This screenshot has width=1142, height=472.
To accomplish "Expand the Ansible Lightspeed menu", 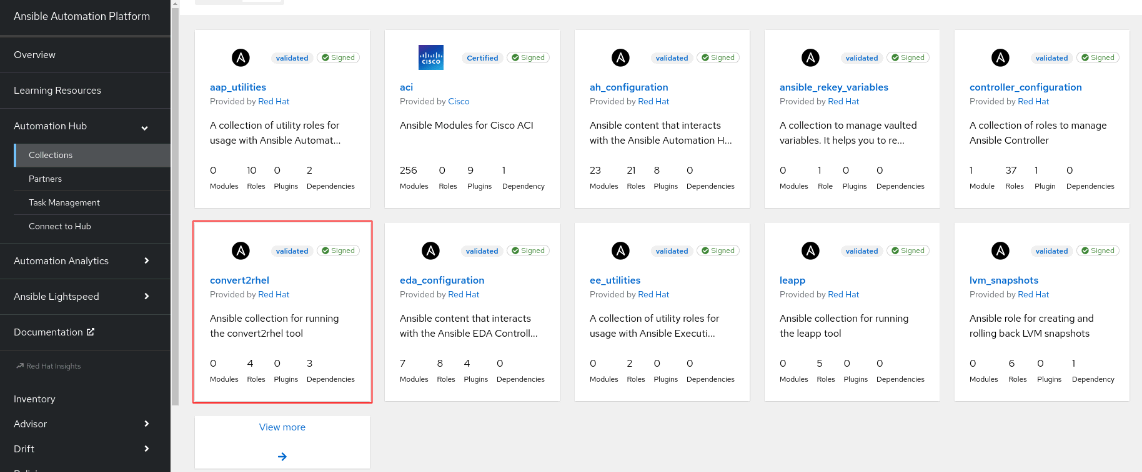I will pyautogui.click(x=146, y=296).
